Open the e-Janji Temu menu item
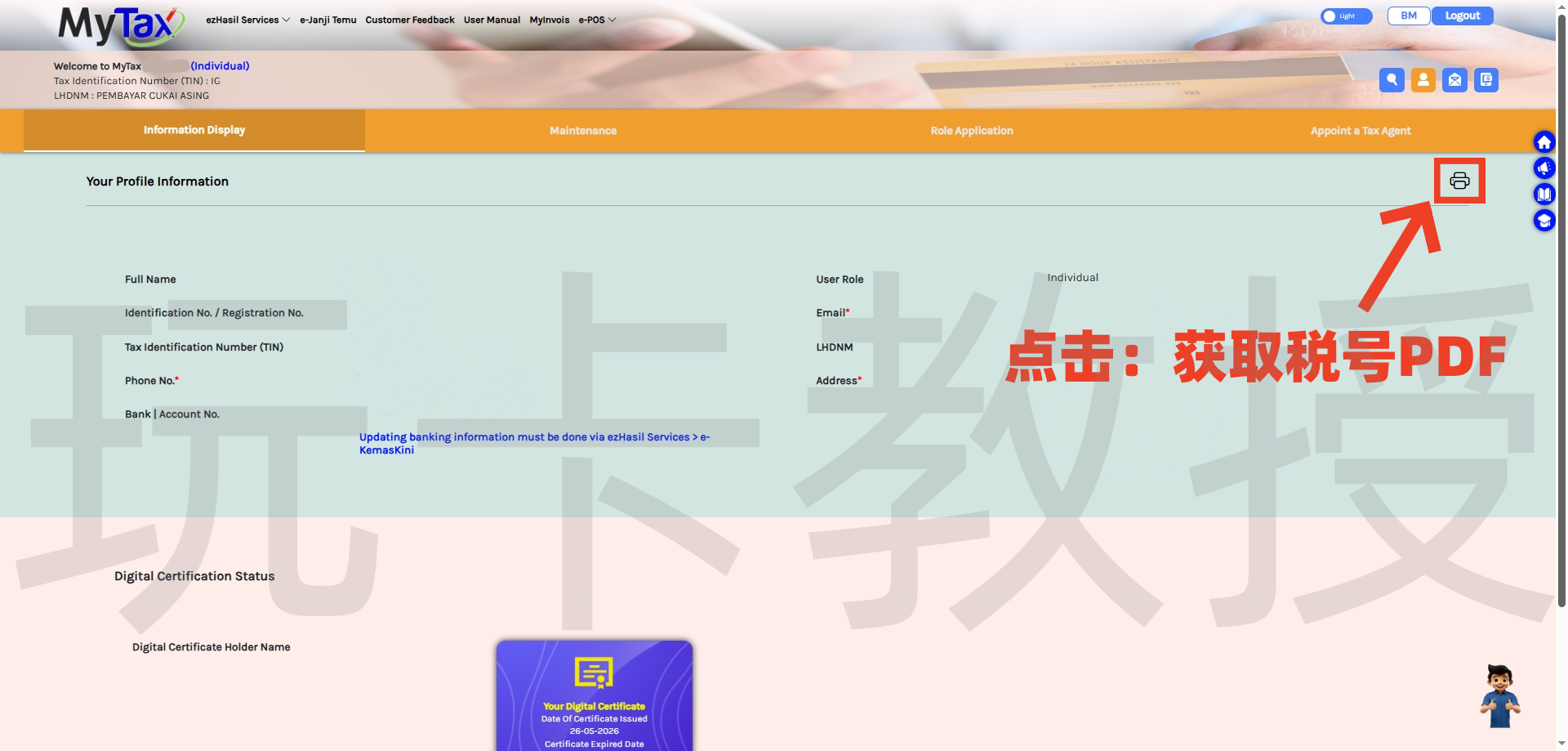The image size is (1568, 751). 328,20
